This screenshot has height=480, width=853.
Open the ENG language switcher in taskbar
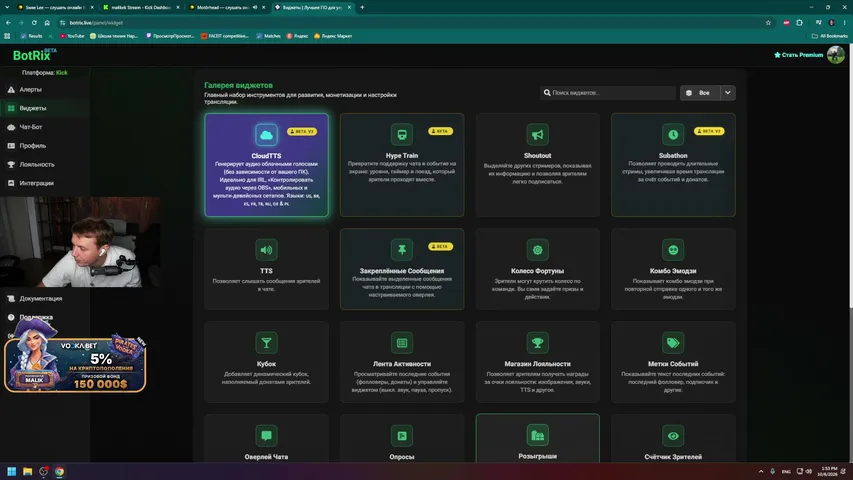pos(786,471)
